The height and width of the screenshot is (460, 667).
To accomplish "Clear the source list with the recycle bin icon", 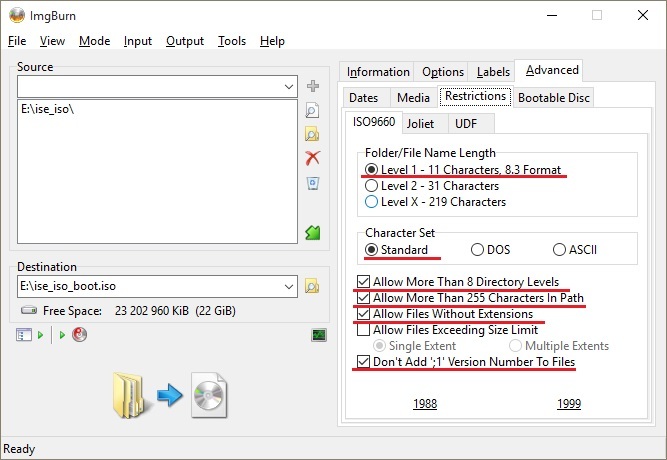I will (x=313, y=183).
